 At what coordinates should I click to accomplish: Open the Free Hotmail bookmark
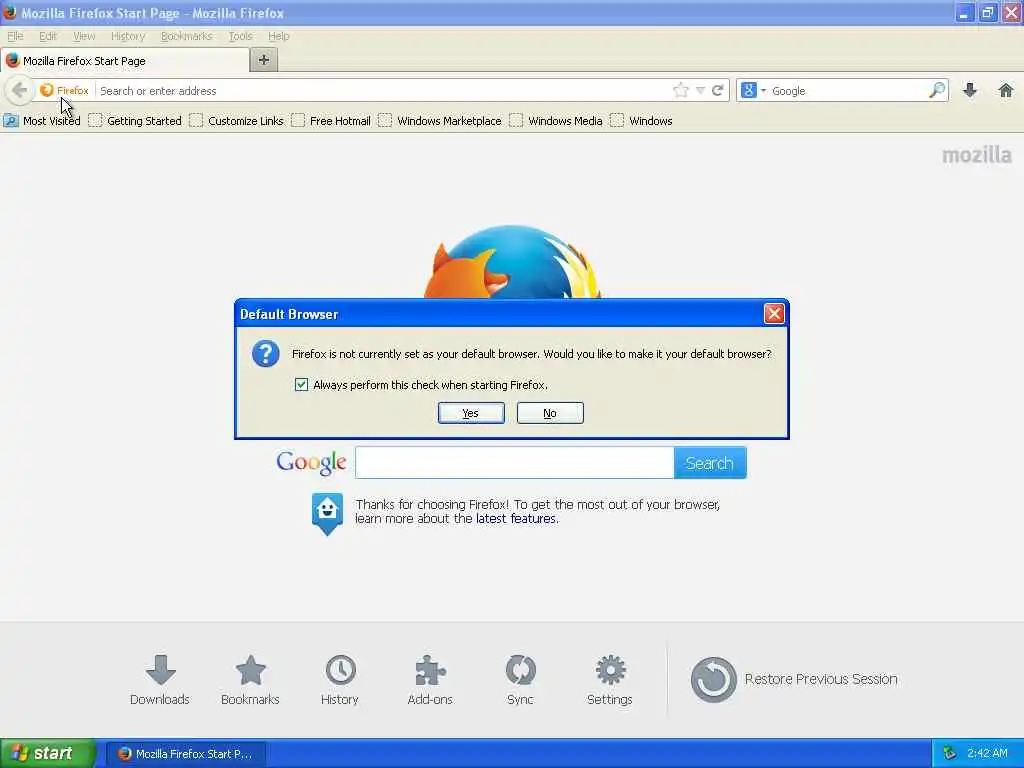(331, 121)
